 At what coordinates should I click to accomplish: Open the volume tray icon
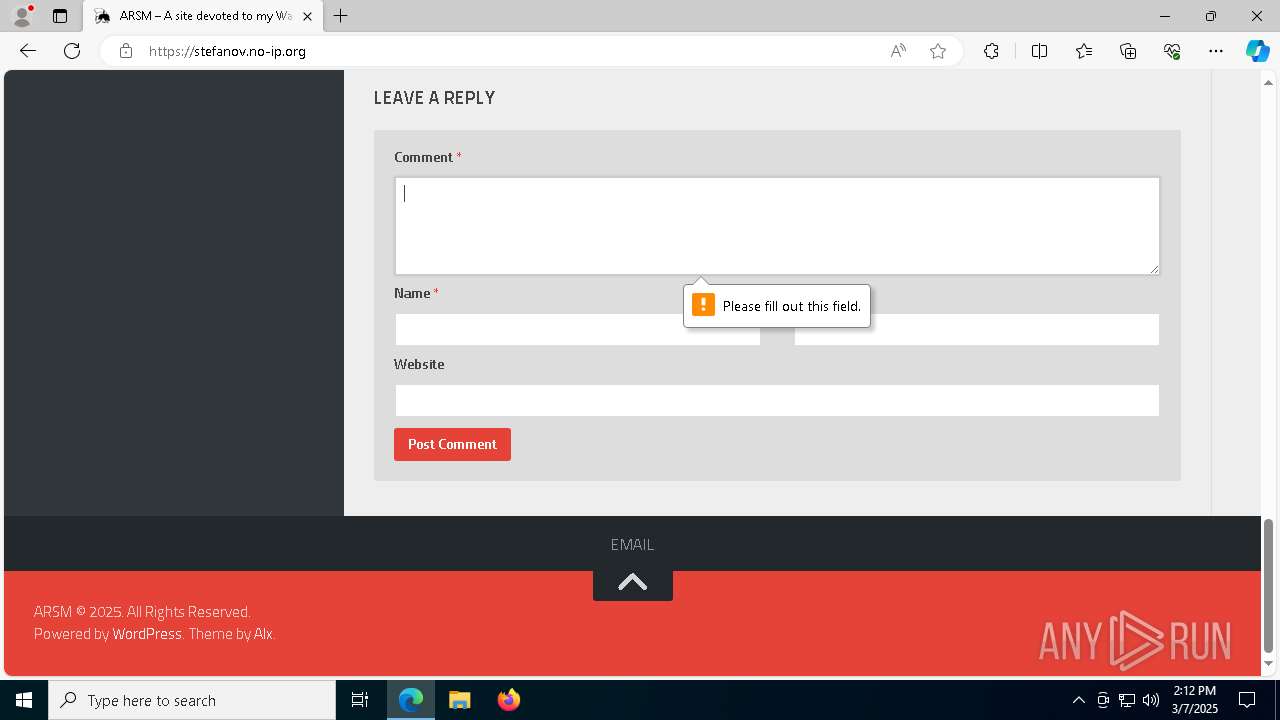tap(1151, 700)
